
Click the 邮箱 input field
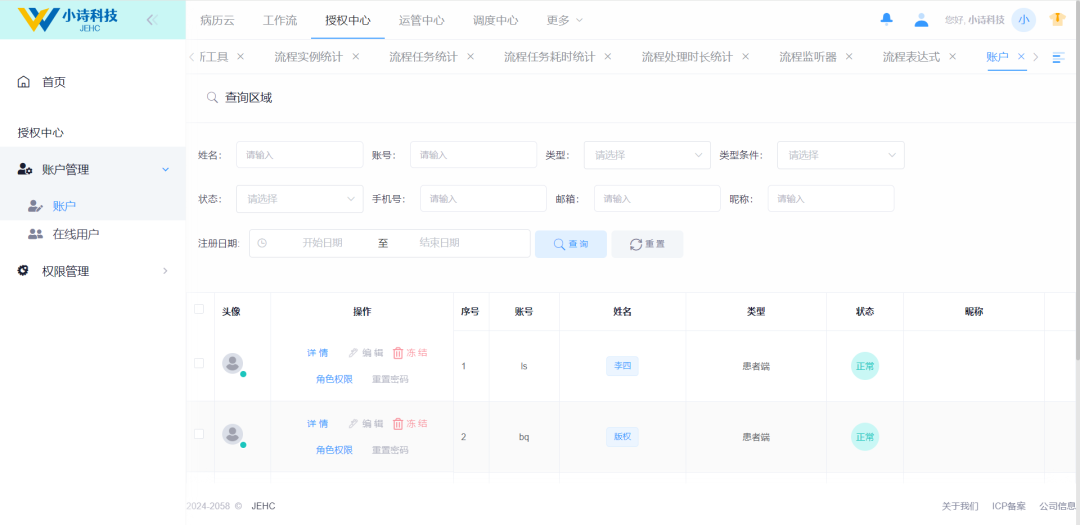pos(657,198)
